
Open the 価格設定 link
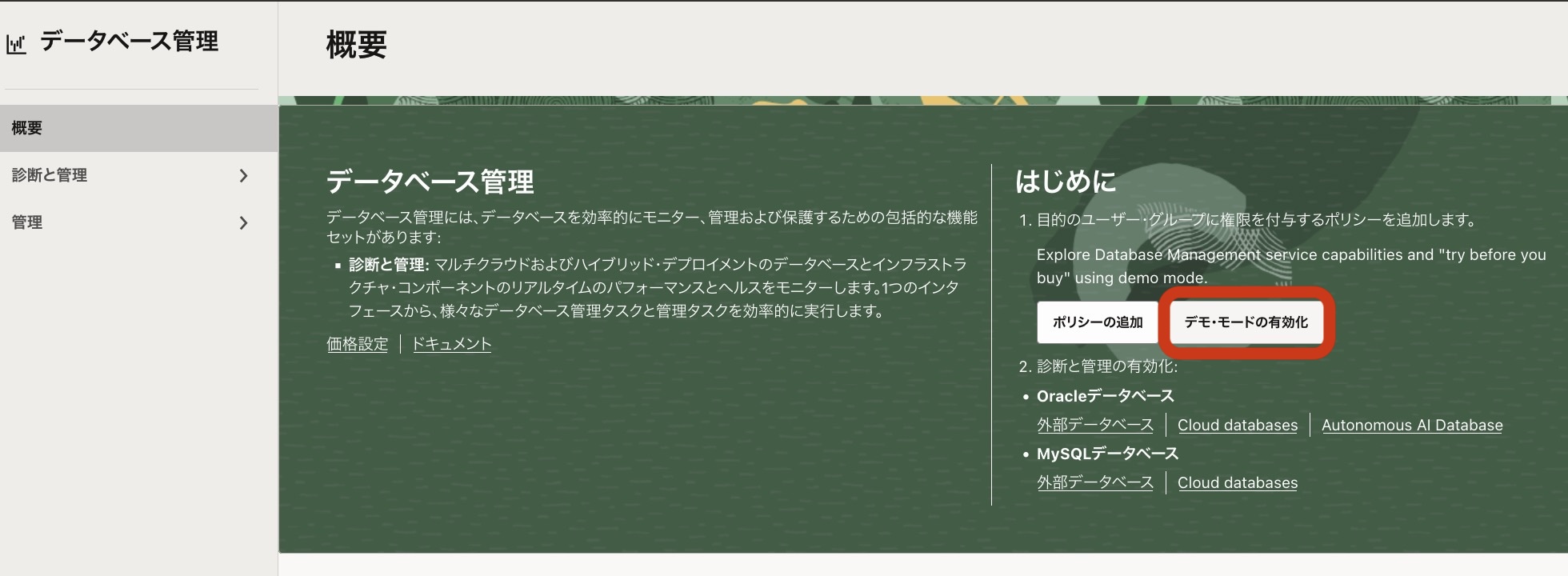click(357, 344)
